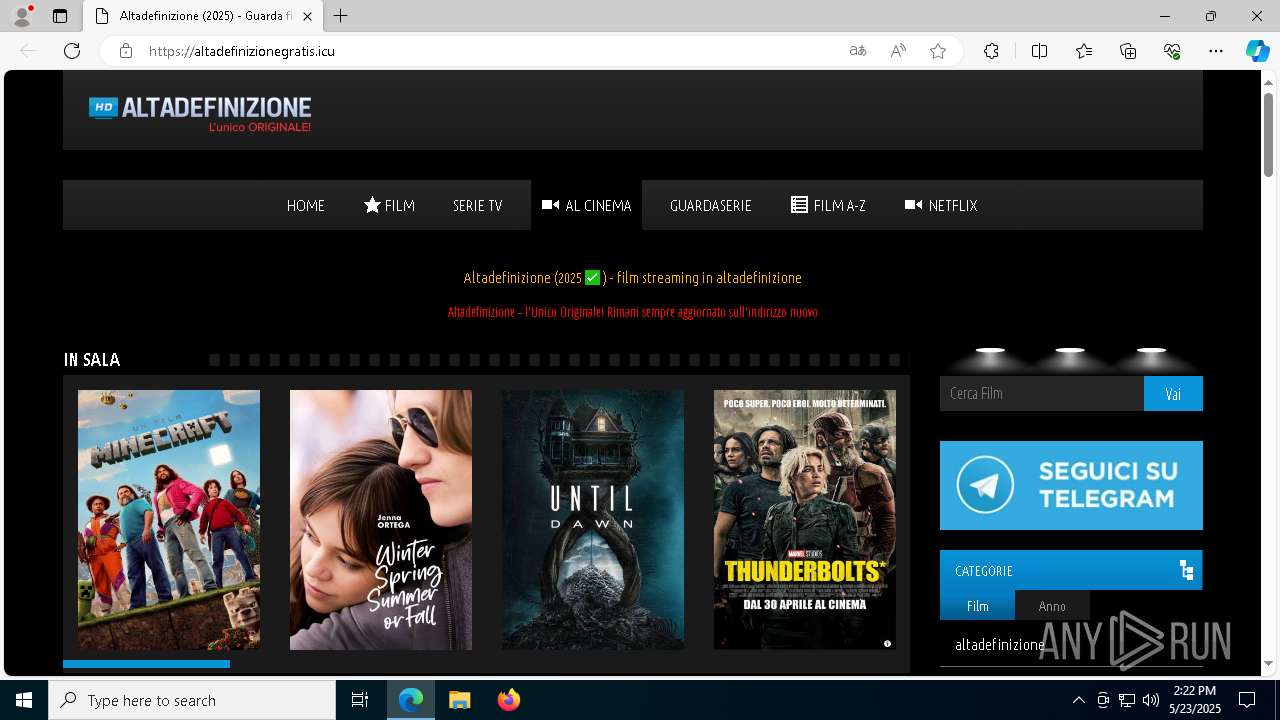Expand the Categorie tree icon
Image resolution: width=1280 pixels, height=720 pixels.
[1186, 570]
